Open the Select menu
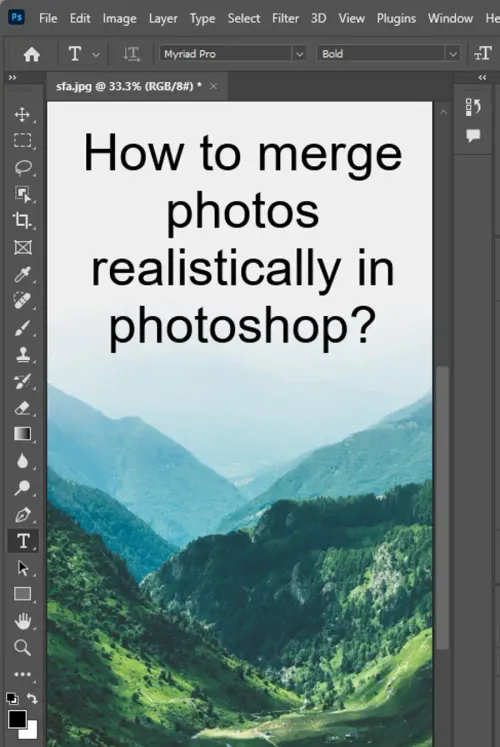The width and height of the screenshot is (500, 747). coord(244,19)
